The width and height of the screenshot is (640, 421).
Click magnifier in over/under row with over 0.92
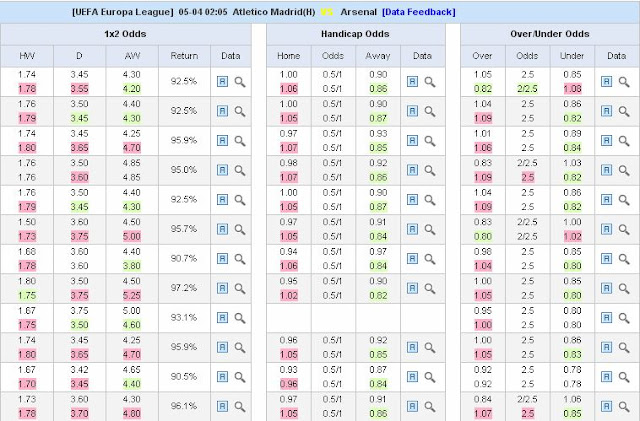pyautogui.click(x=624, y=376)
